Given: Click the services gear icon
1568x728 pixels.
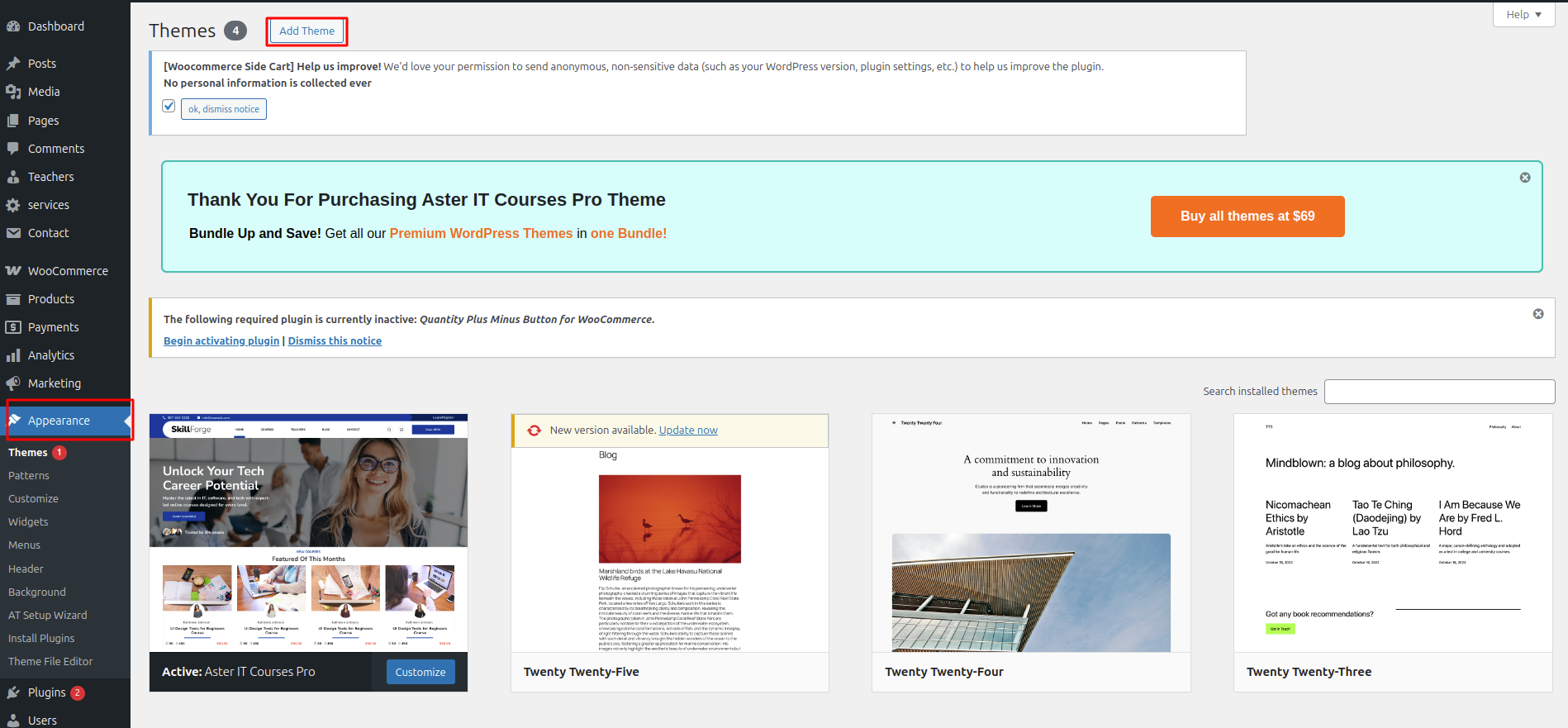Looking at the screenshot, I should 13,205.
